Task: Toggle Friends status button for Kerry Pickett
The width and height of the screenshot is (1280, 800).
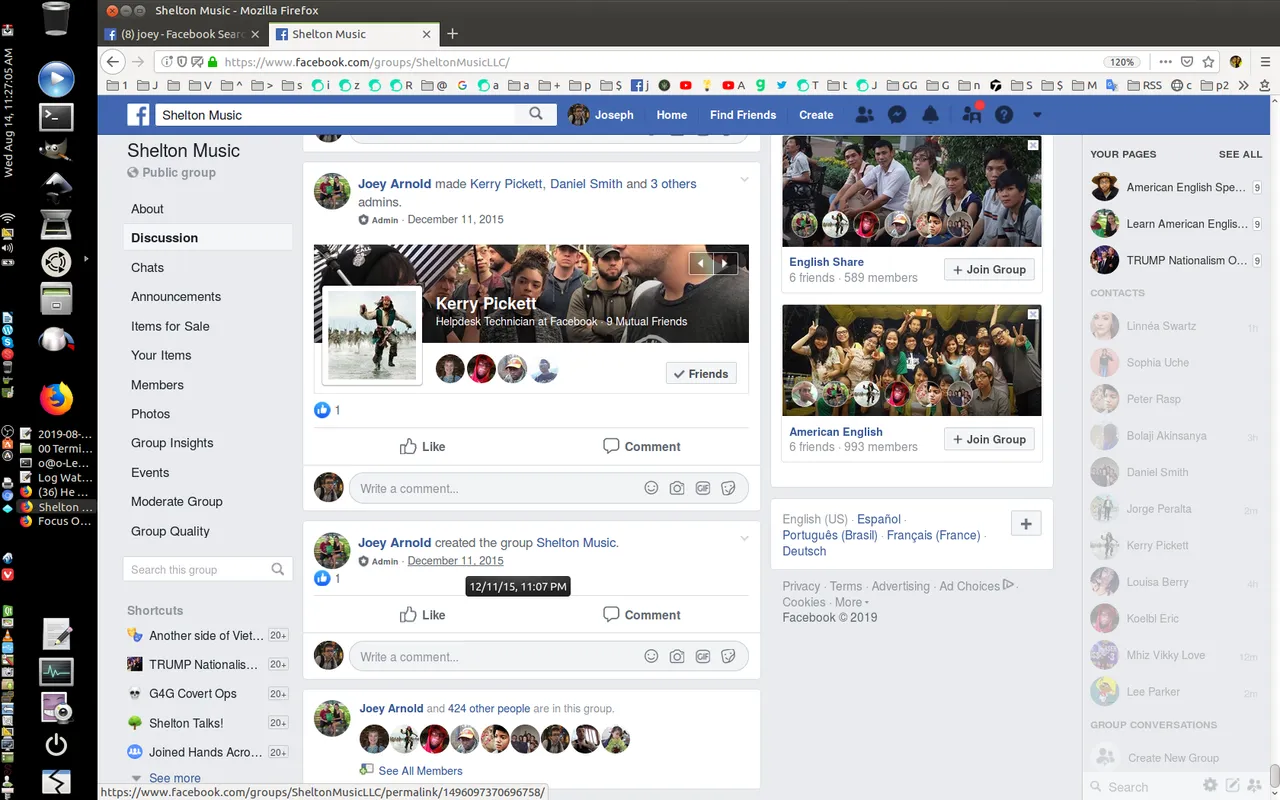Action: (701, 374)
